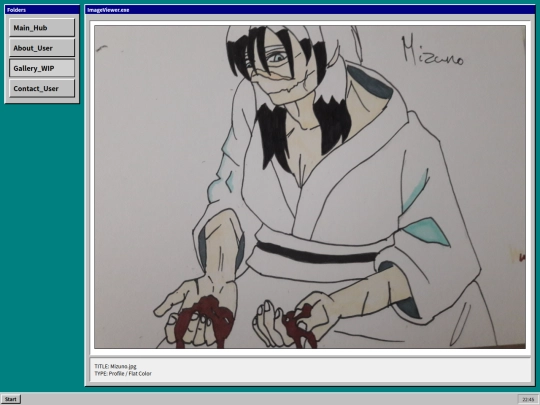The image size is (540, 405).
Task: Click the empty teal desktop below Folders
Action: click(x=42, y=241)
